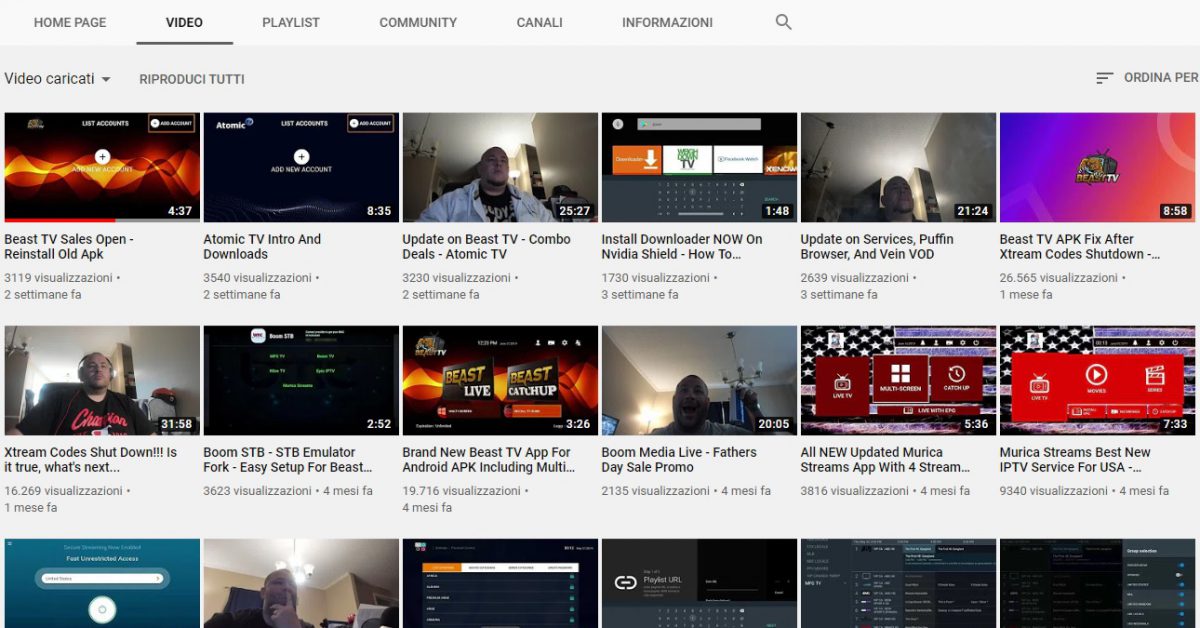Switch to the INFORMAZIONI tab
This screenshot has width=1200, height=628.
[667, 22]
